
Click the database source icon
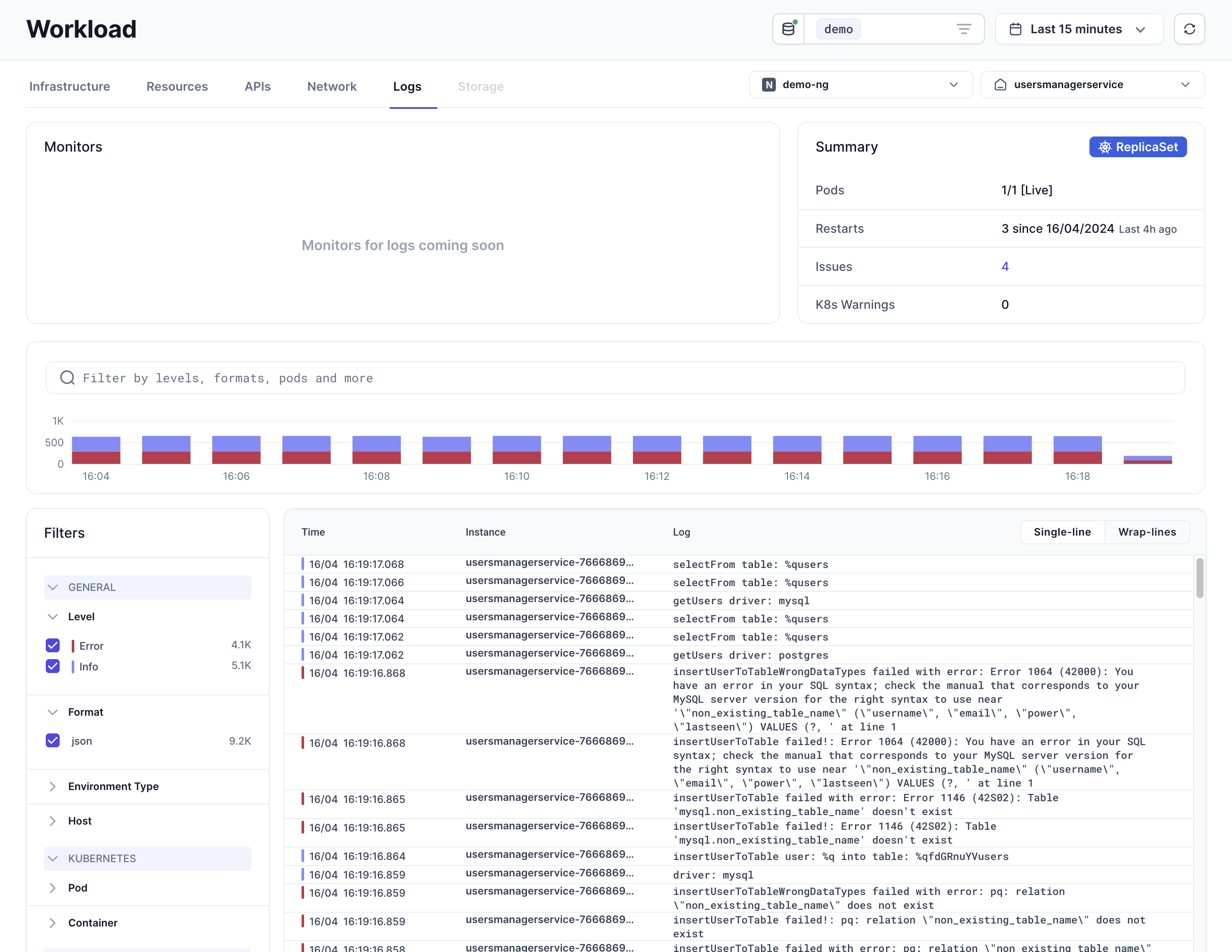click(x=788, y=29)
